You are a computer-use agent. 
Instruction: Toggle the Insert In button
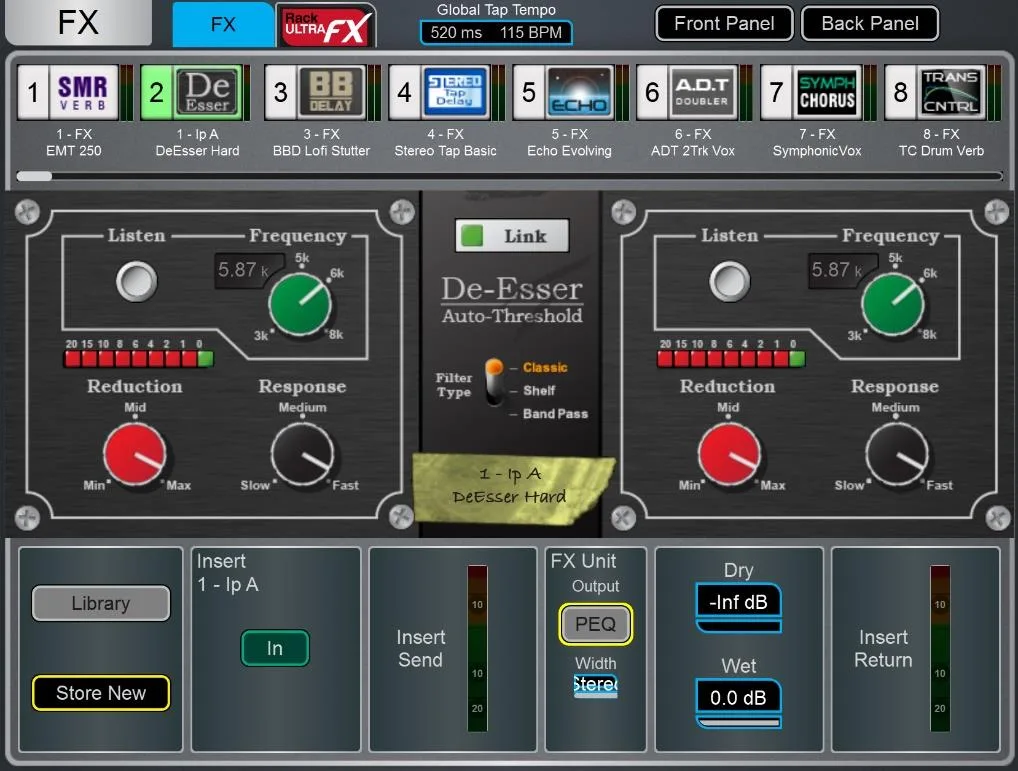point(275,648)
